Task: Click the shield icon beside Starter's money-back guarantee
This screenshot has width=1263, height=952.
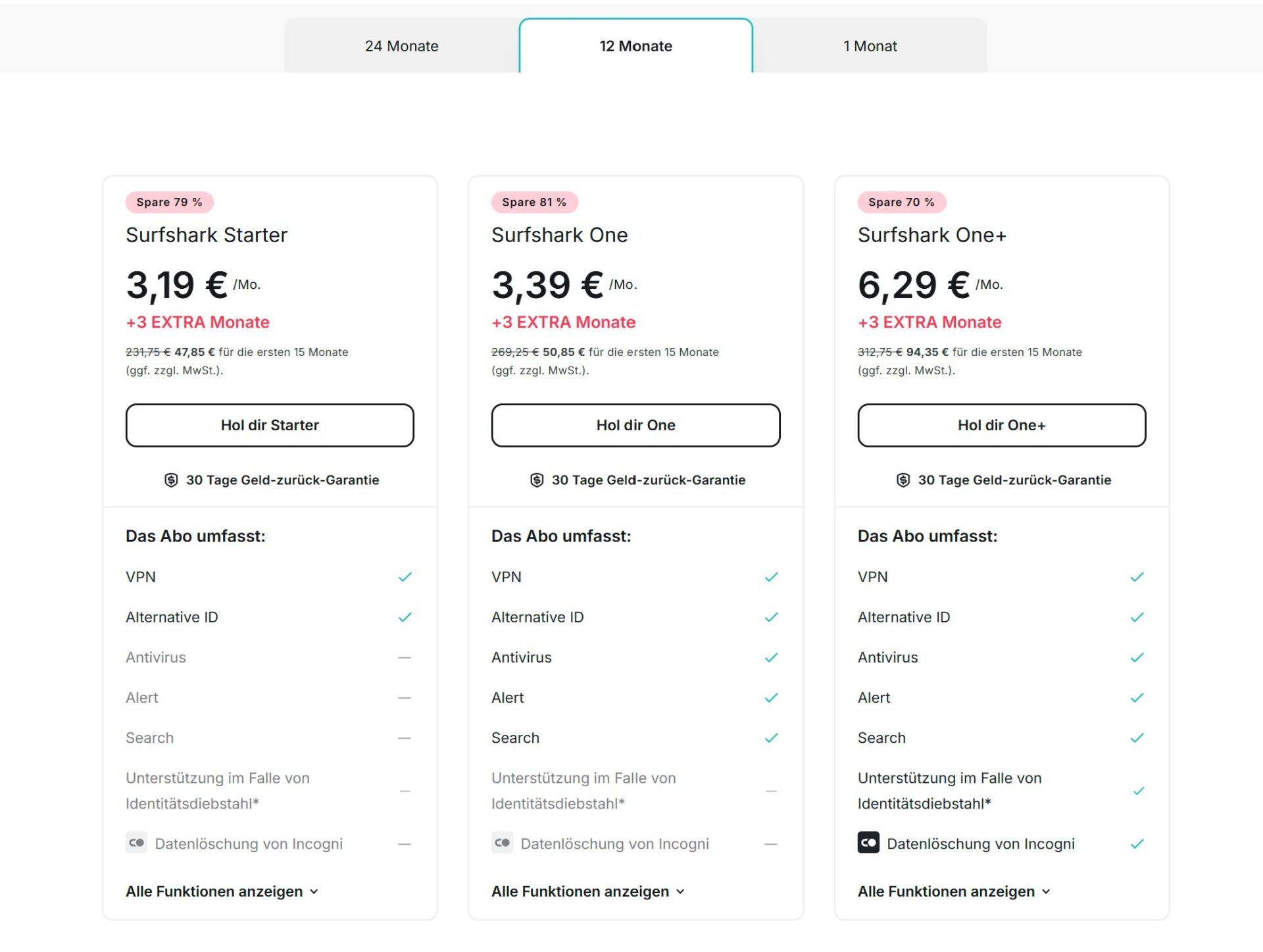Action: click(x=172, y=480)
